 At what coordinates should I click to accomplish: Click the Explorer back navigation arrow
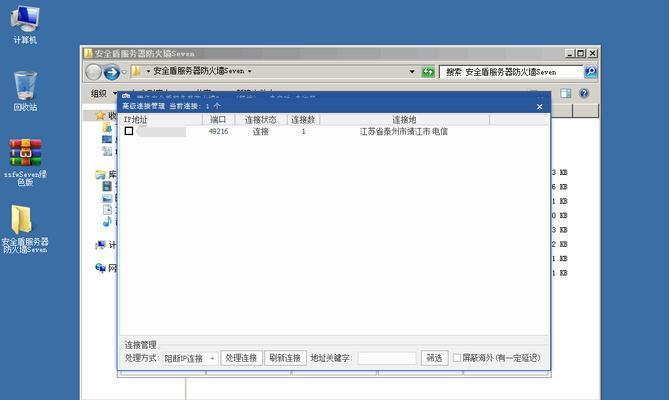pyautogui.click(x=93, y=72)
